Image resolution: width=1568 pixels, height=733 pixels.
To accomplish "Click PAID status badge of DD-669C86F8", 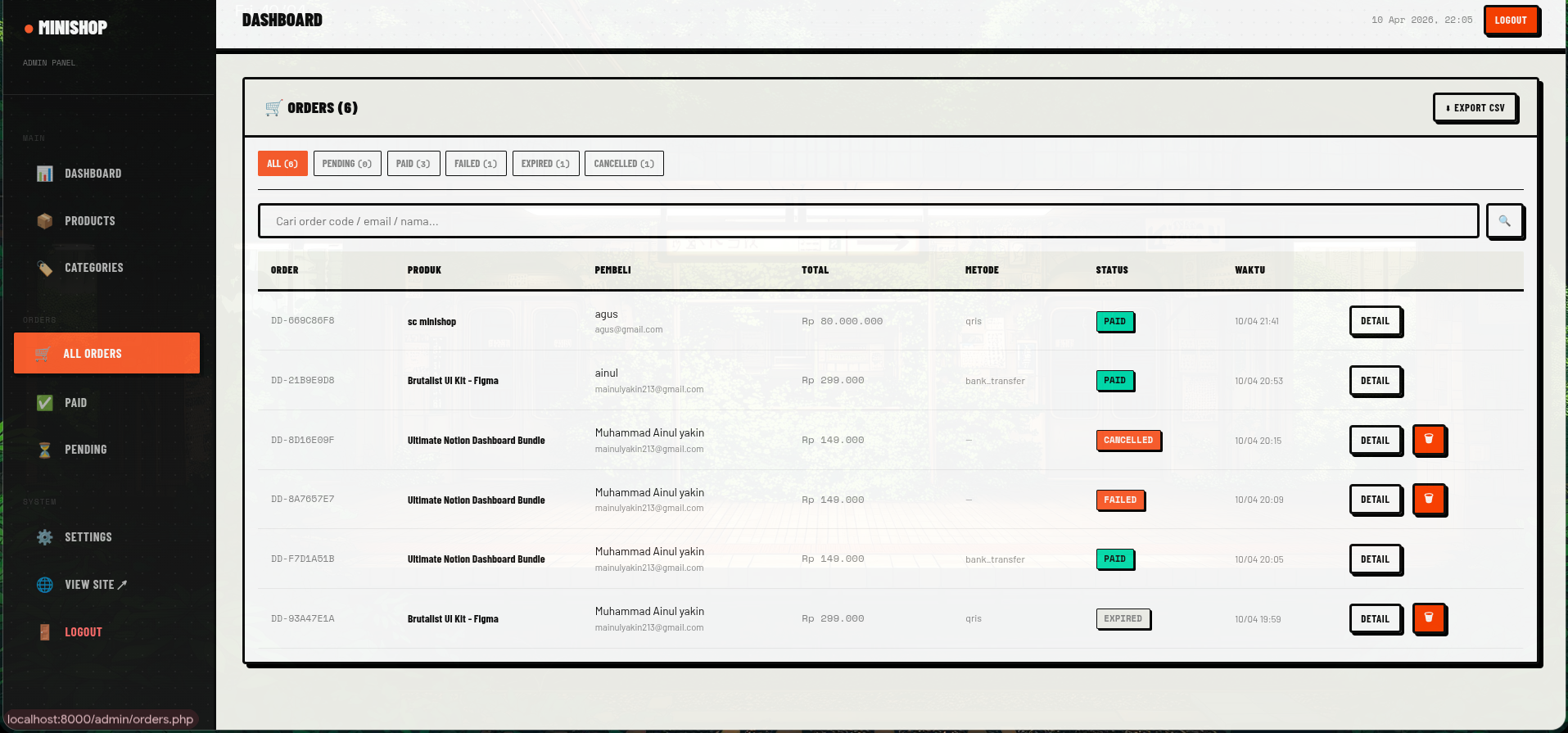I will click(1114, 321).
